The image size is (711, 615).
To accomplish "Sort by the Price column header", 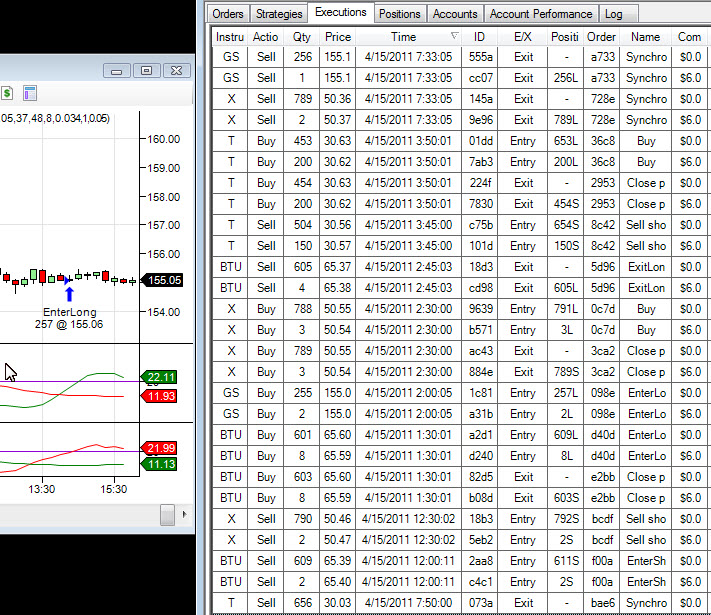I will [x=338, y=37].
